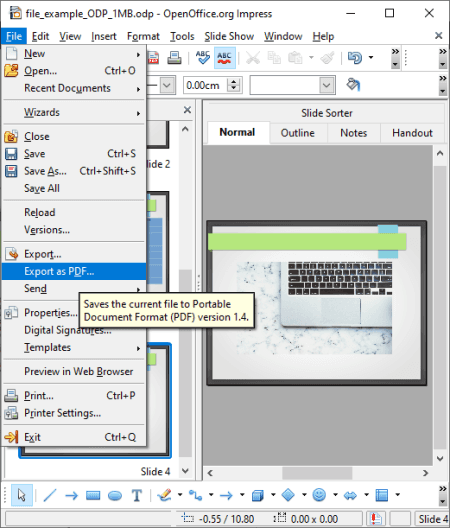This screenshot has width=450, height=528.
Task: Open the Wizards submenu
Action: coord(74,112)
